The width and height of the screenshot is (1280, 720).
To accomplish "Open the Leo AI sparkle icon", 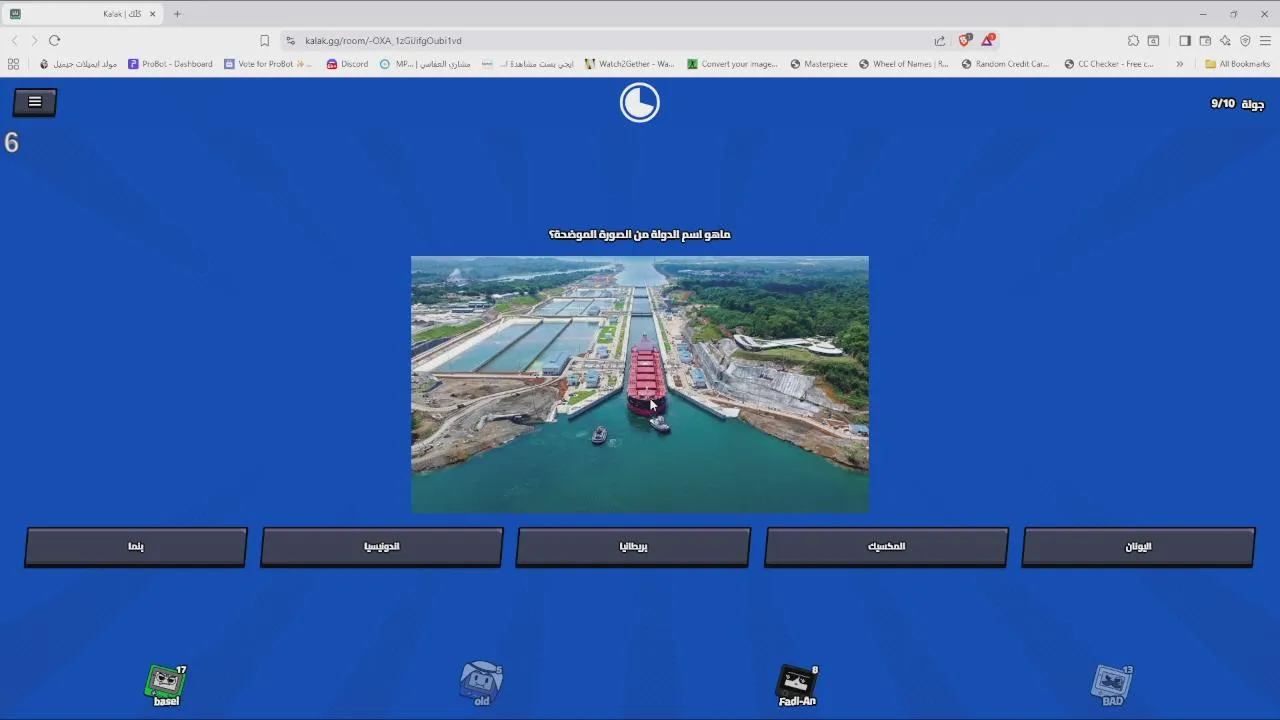I will pos(1225,41).
